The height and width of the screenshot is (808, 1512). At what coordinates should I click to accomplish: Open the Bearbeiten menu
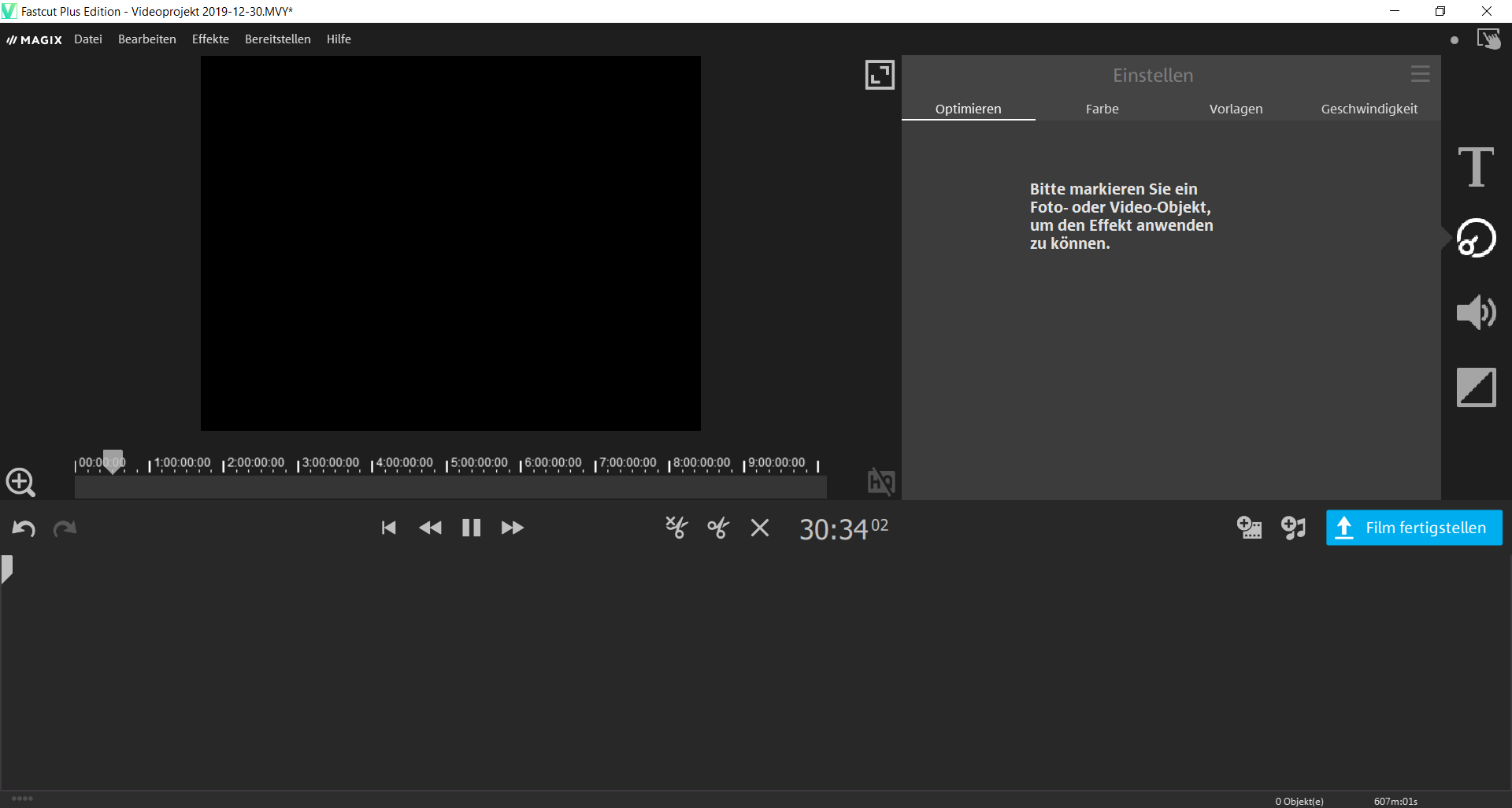click(x=147, y=39)
